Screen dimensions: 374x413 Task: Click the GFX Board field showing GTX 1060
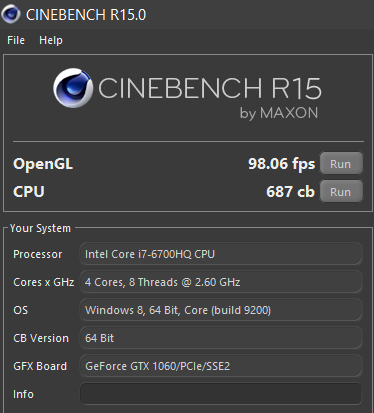pos(221,366)
